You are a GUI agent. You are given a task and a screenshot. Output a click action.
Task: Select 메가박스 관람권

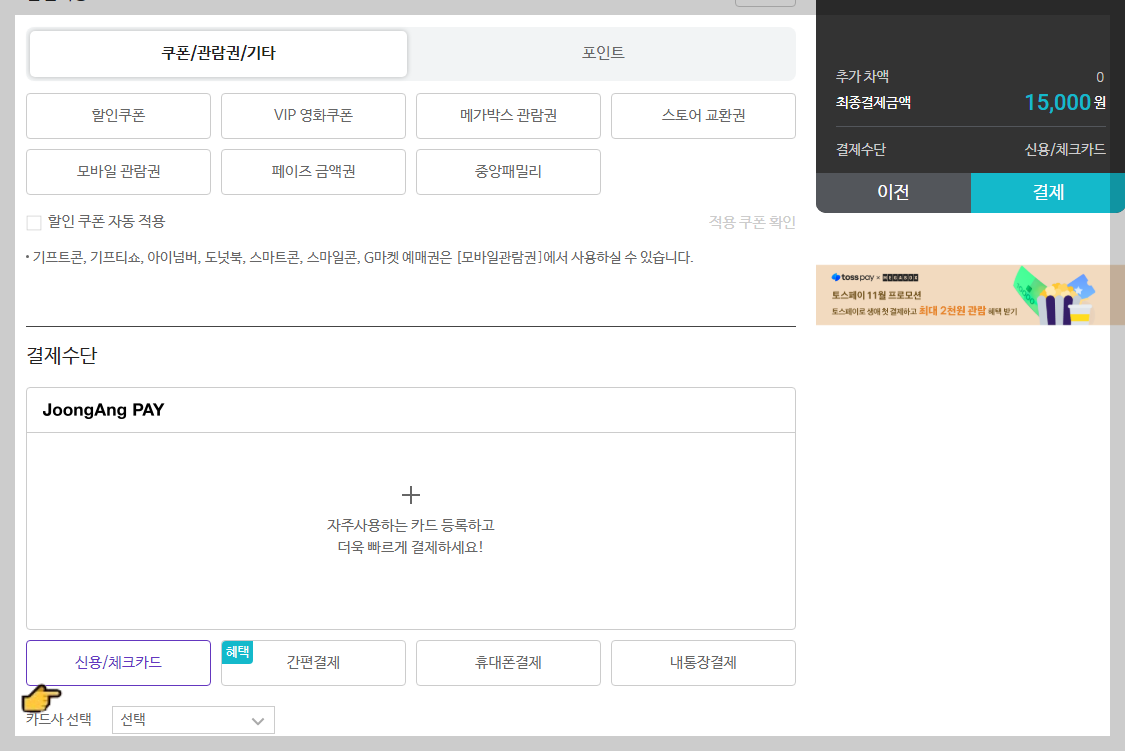coord(509,115)
